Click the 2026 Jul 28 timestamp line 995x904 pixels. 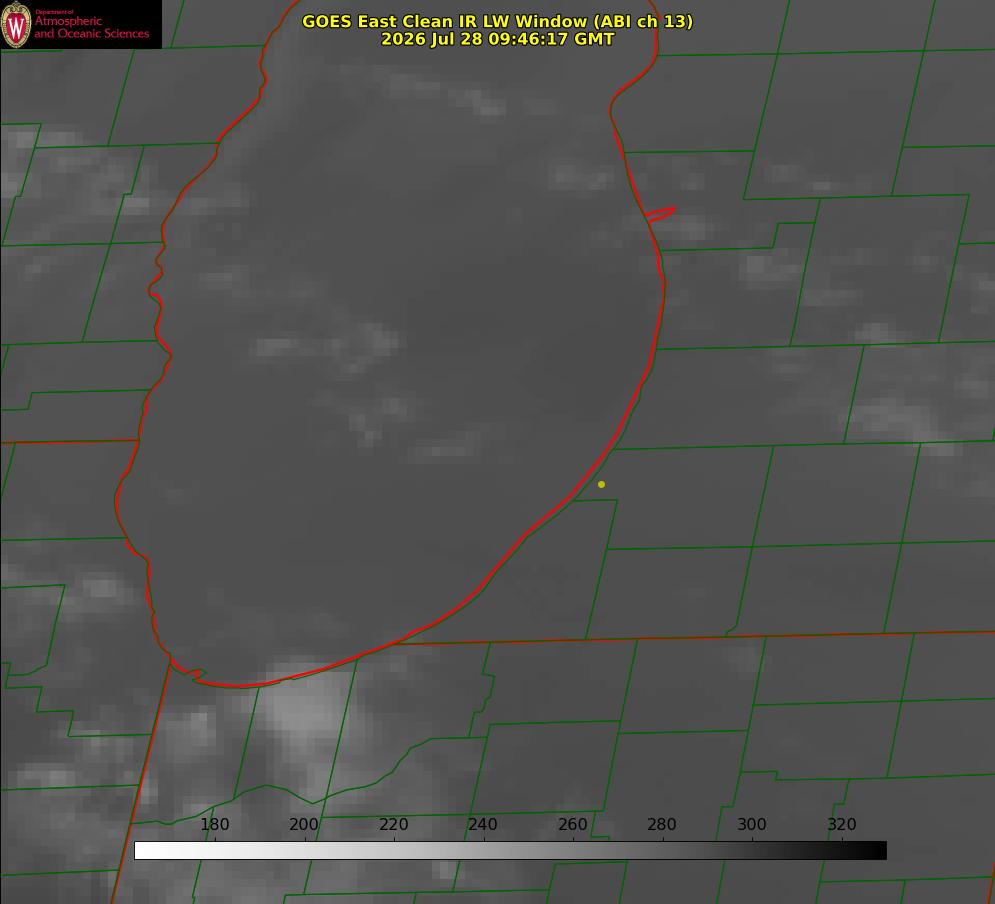coord(498,39)
